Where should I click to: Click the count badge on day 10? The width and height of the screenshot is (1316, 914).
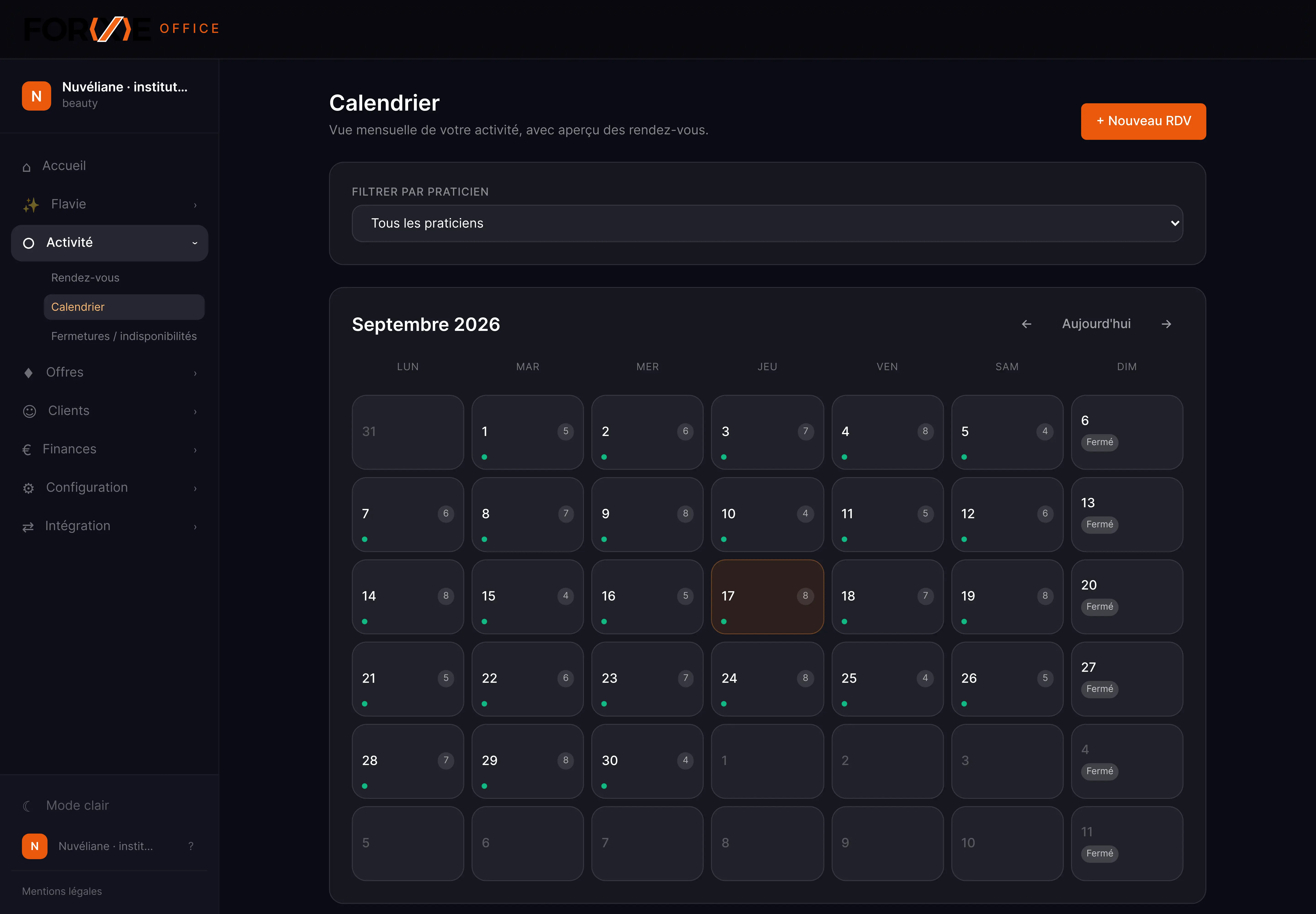805,514
